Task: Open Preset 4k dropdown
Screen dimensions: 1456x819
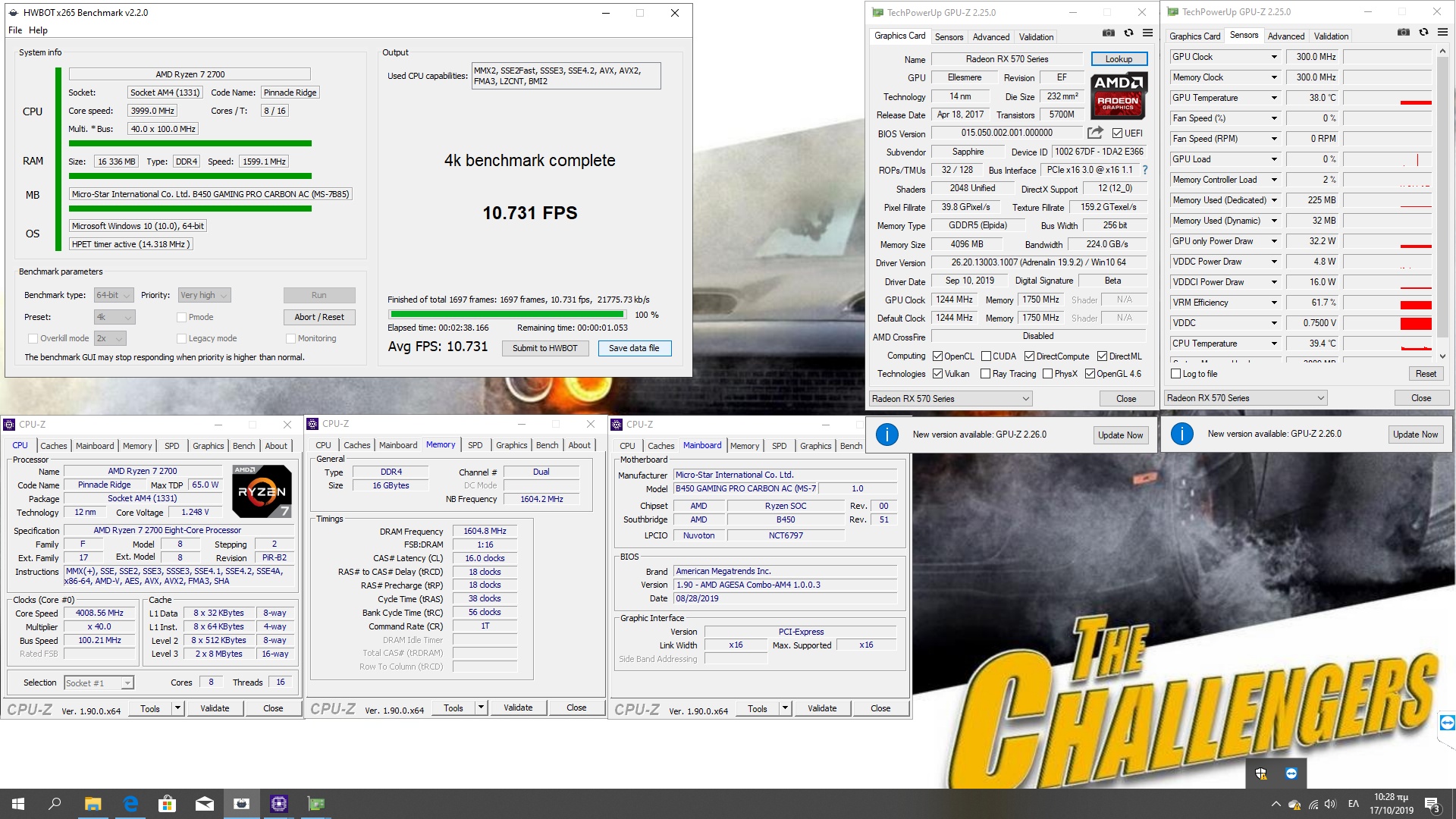Action: pos(114,317)
